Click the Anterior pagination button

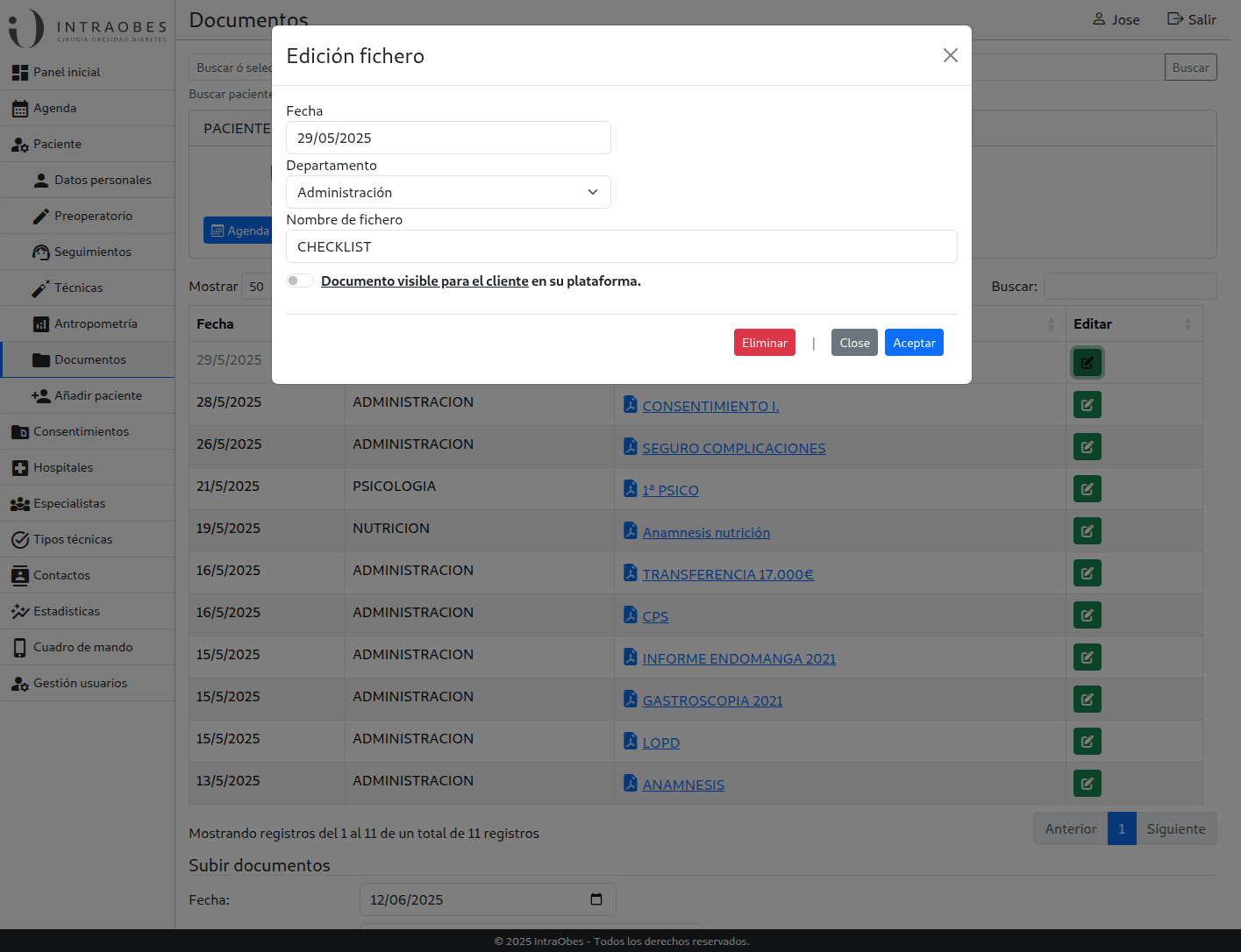point(1070,829)
